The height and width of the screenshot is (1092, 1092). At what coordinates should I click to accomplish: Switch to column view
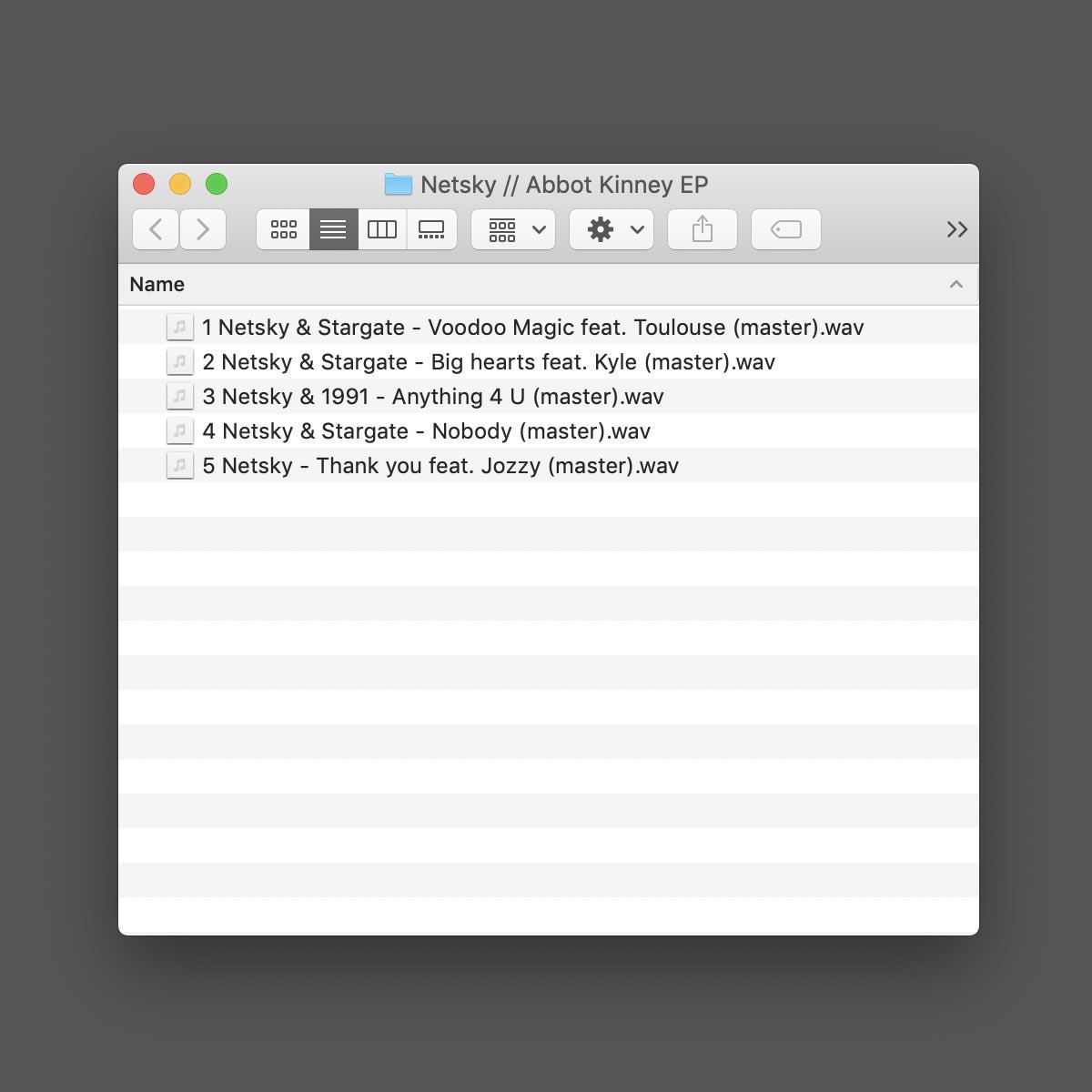pos(382,229)
